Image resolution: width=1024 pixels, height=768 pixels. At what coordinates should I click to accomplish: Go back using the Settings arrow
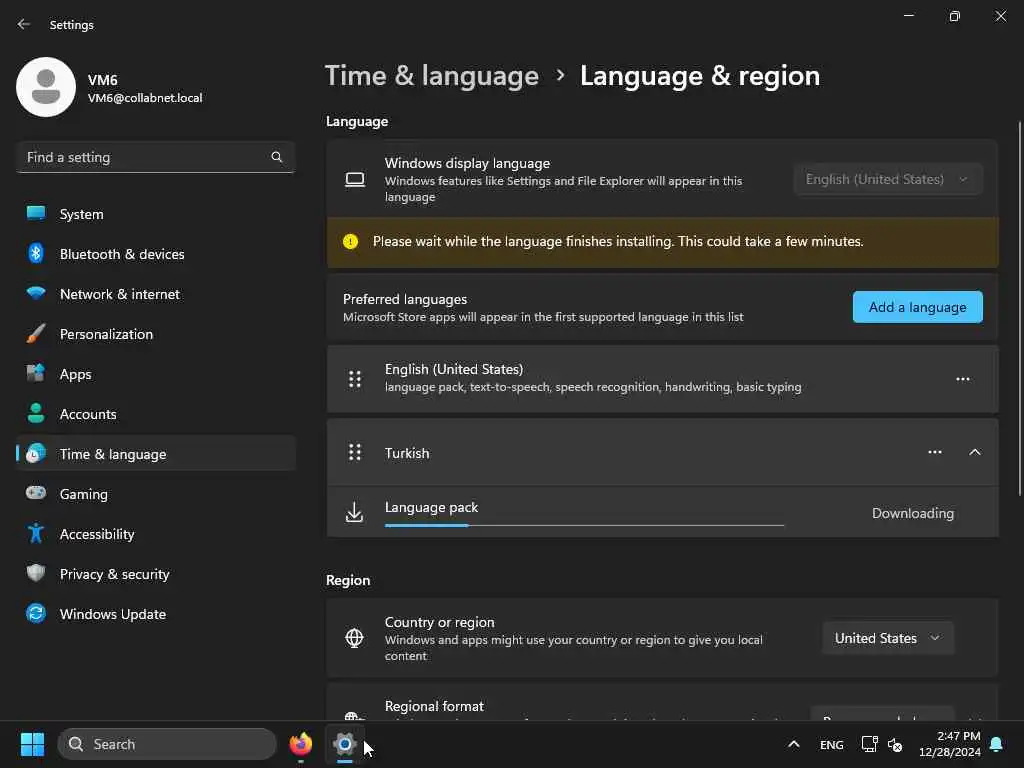24,24
